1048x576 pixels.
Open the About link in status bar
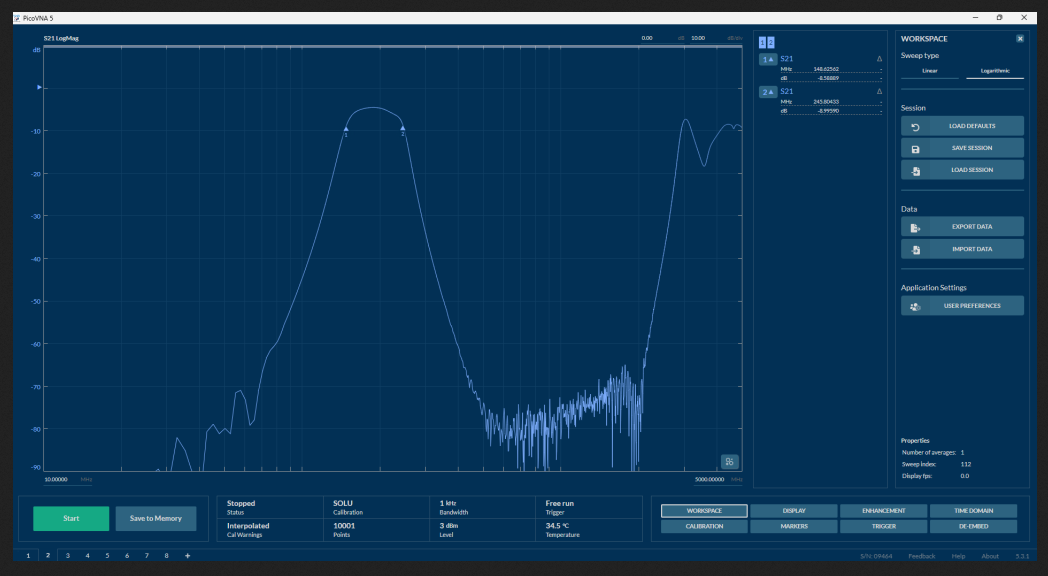pos(990,557)
